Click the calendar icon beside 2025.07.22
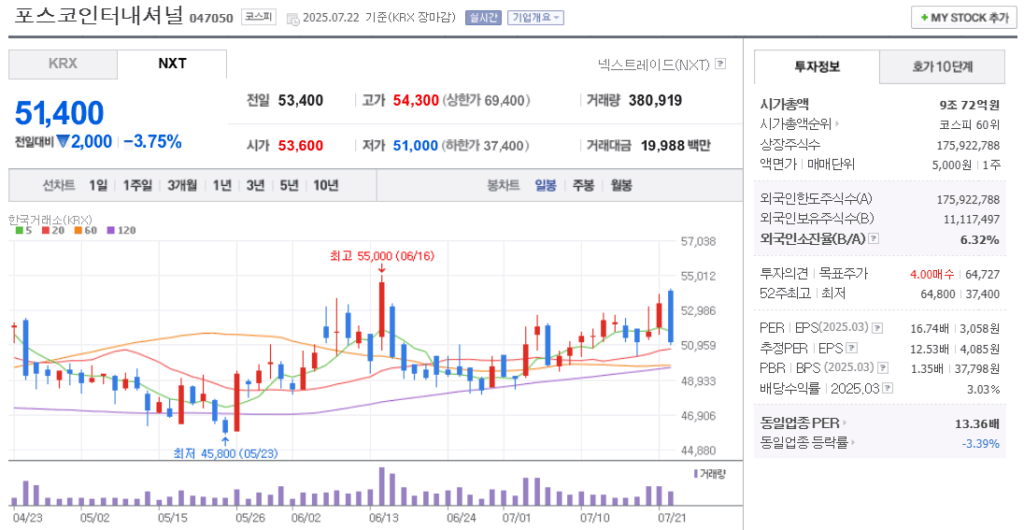 [x=293, y=18]
